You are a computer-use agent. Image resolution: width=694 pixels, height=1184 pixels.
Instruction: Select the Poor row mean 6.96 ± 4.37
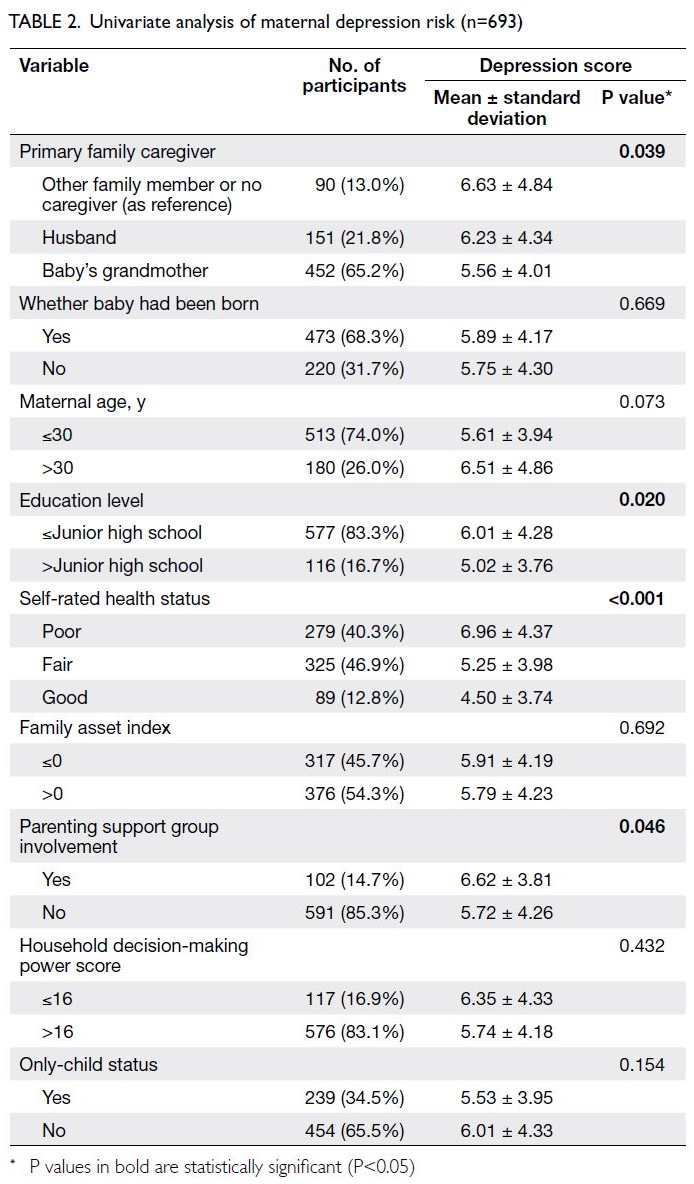[x=507, y=631]
